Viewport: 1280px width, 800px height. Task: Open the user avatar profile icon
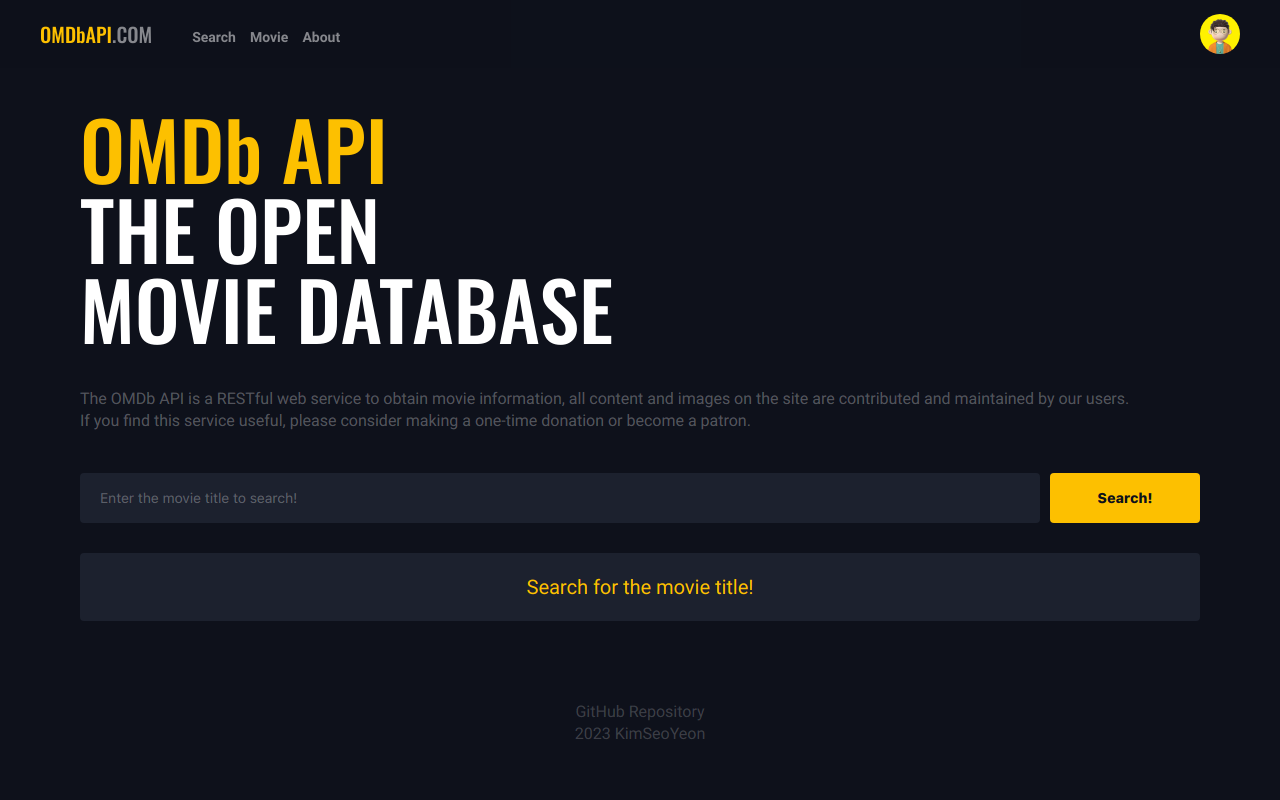coord(1220,34)
